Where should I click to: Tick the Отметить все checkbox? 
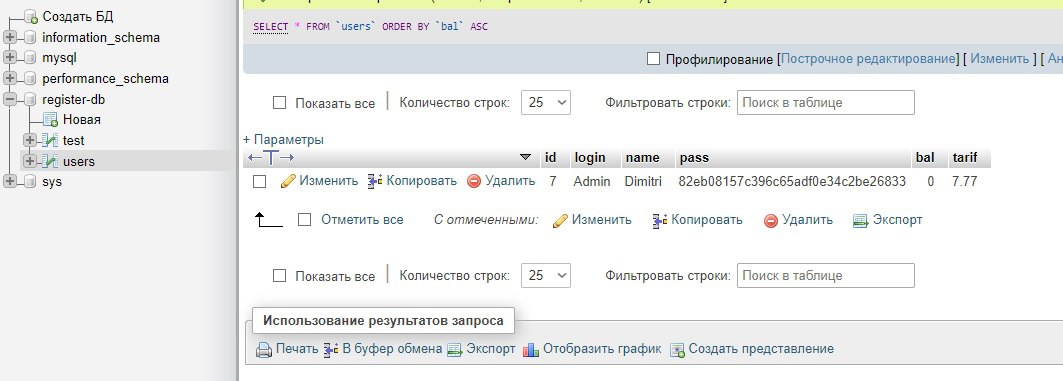click(304, 220)
